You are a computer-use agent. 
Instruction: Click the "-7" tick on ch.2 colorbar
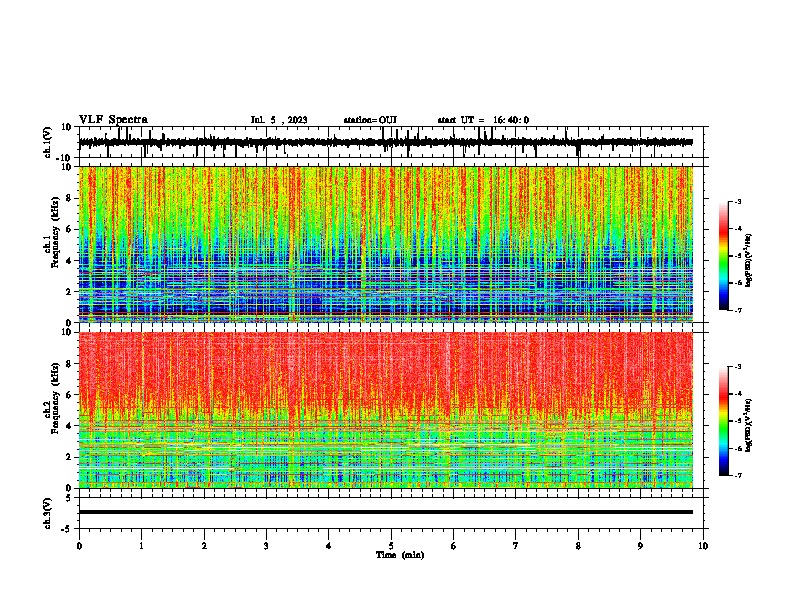[737, 475]
